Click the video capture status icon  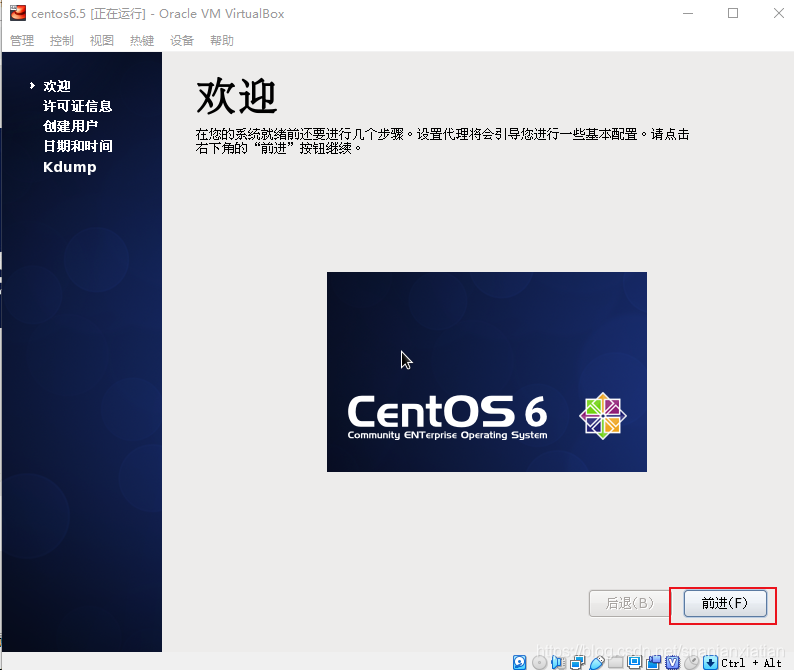[x=654, y=662]
